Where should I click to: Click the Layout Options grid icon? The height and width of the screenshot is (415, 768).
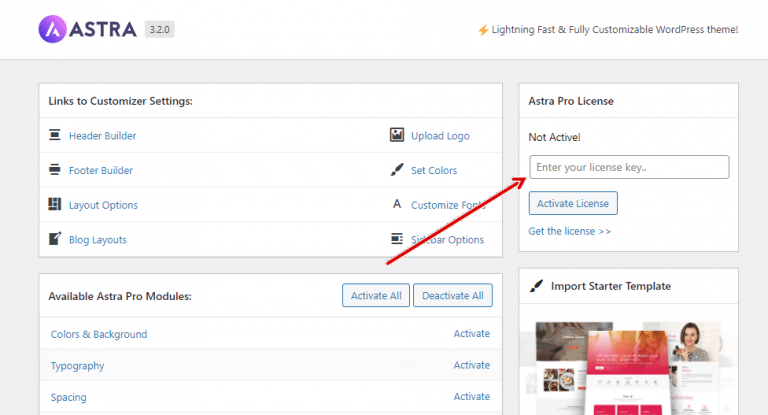(55, 205)
